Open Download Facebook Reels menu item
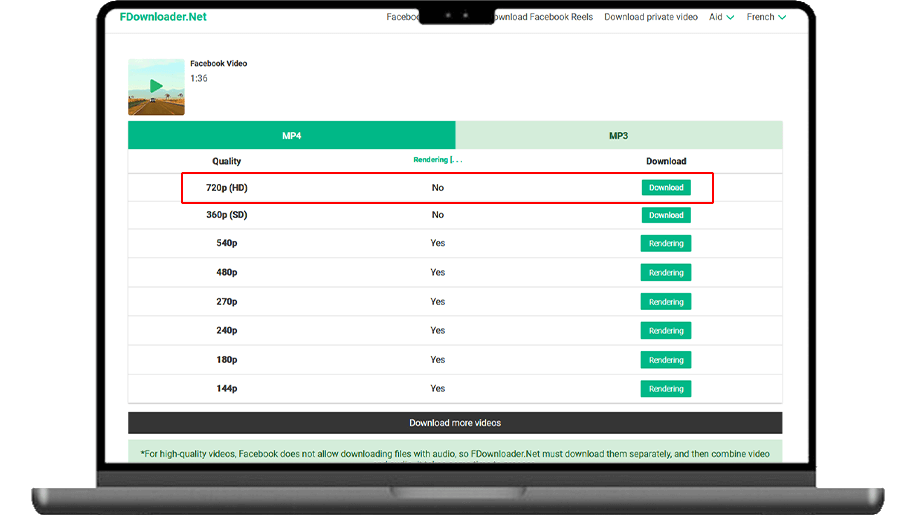 point(543,17)
